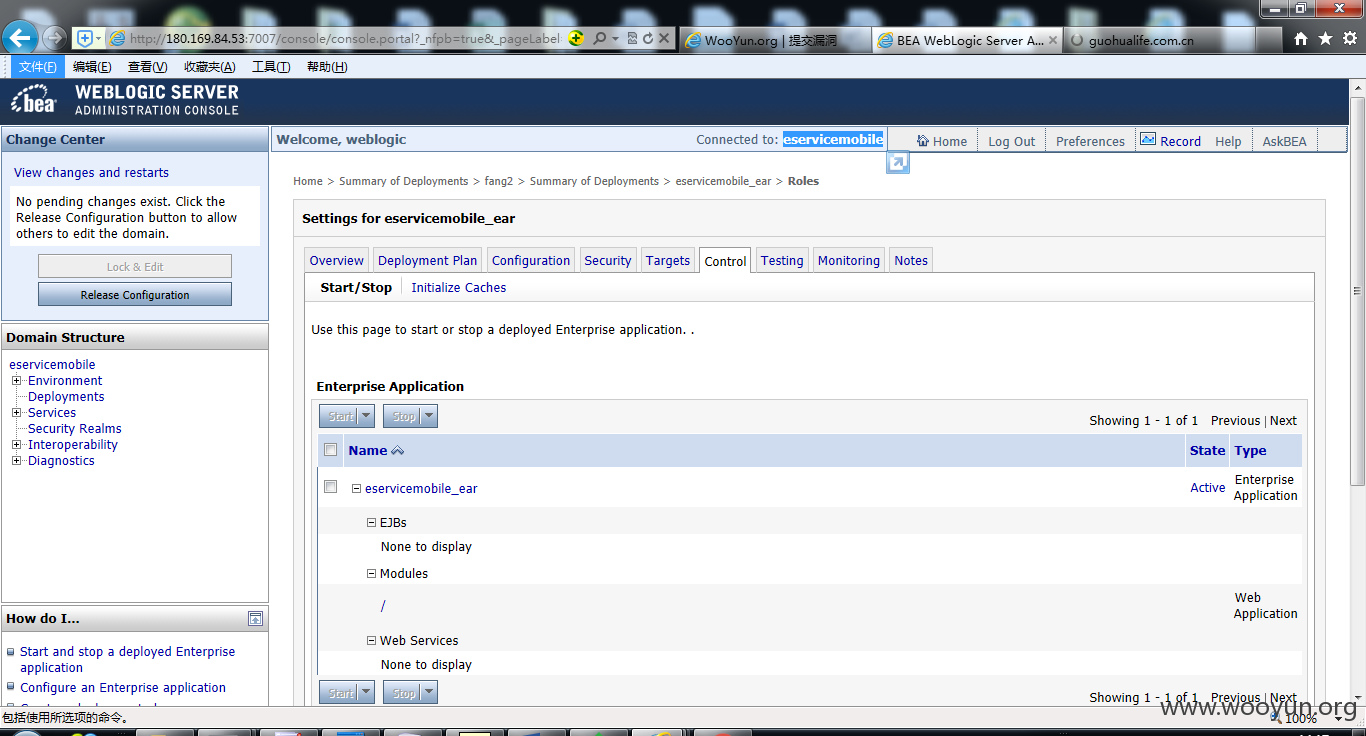Open the browser Tools gear icon
1366x736 pixels.
coord(1349,39)
